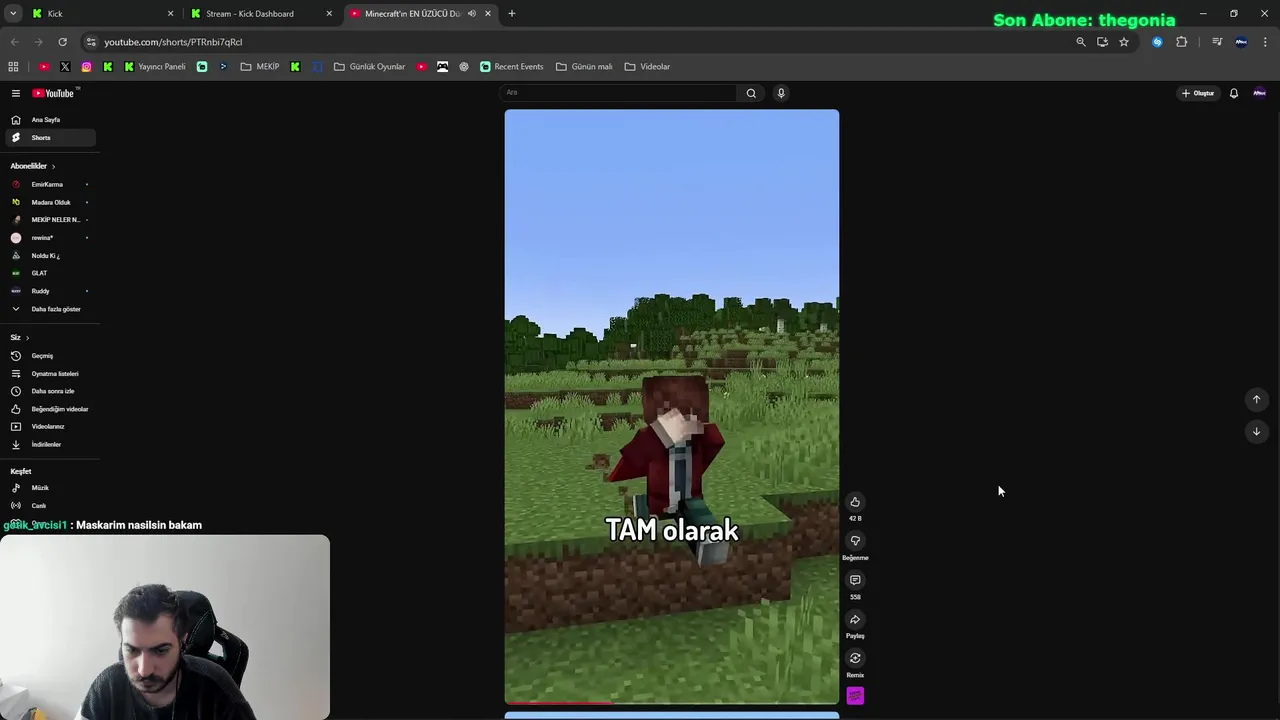
Task: Open Yayıncı Paneli bookmark
Action: tap(155, 67)
